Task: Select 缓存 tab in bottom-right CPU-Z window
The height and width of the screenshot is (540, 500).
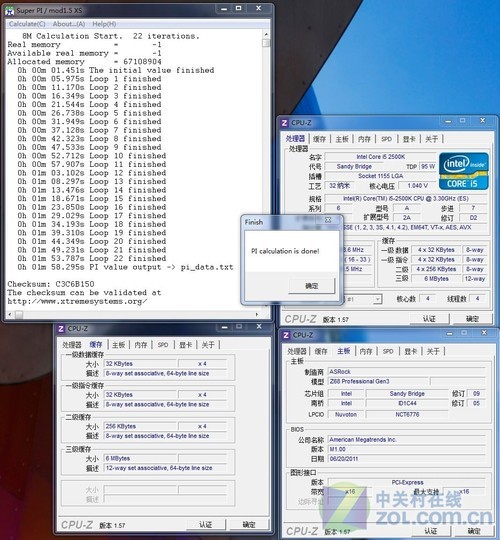Action: [x=321, y=351]
